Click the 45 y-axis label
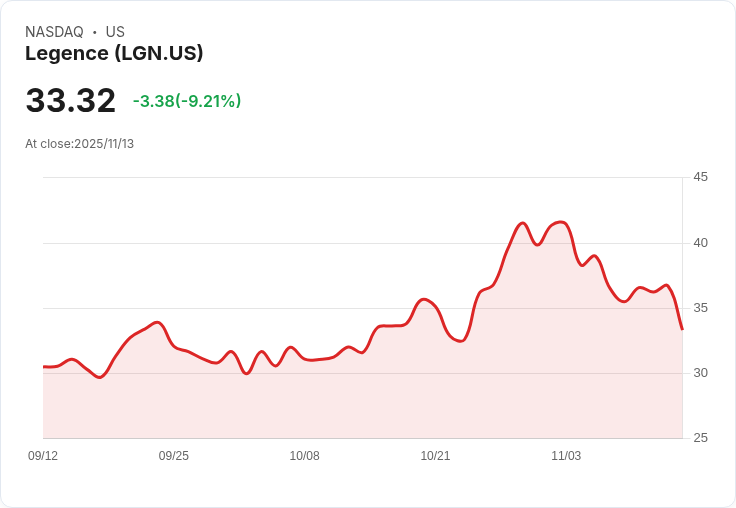Screen dimensions: 736x508 pos(700,177)
